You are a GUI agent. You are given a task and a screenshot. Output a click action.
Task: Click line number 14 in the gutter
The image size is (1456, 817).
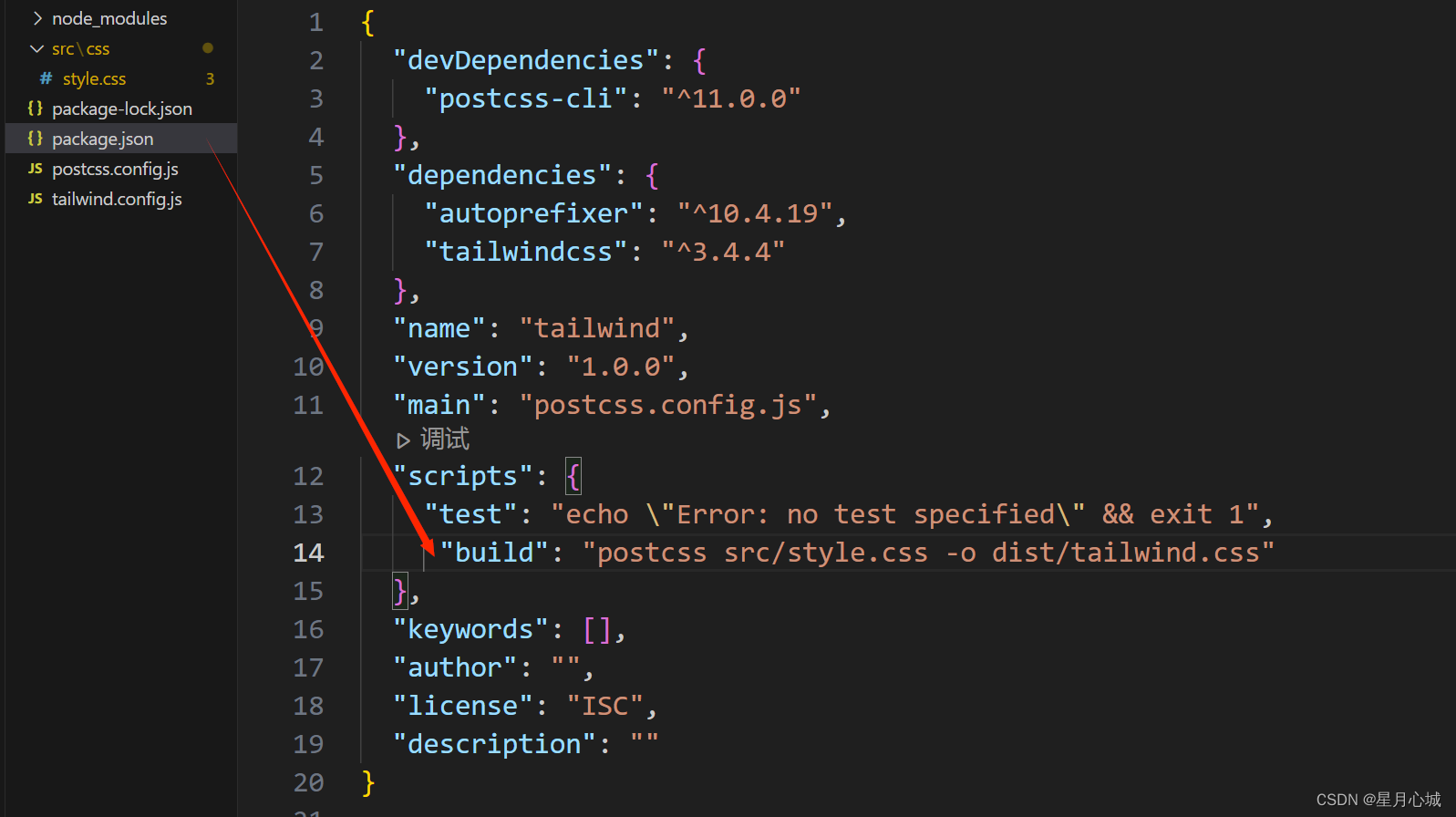click(x=308, y=553)
